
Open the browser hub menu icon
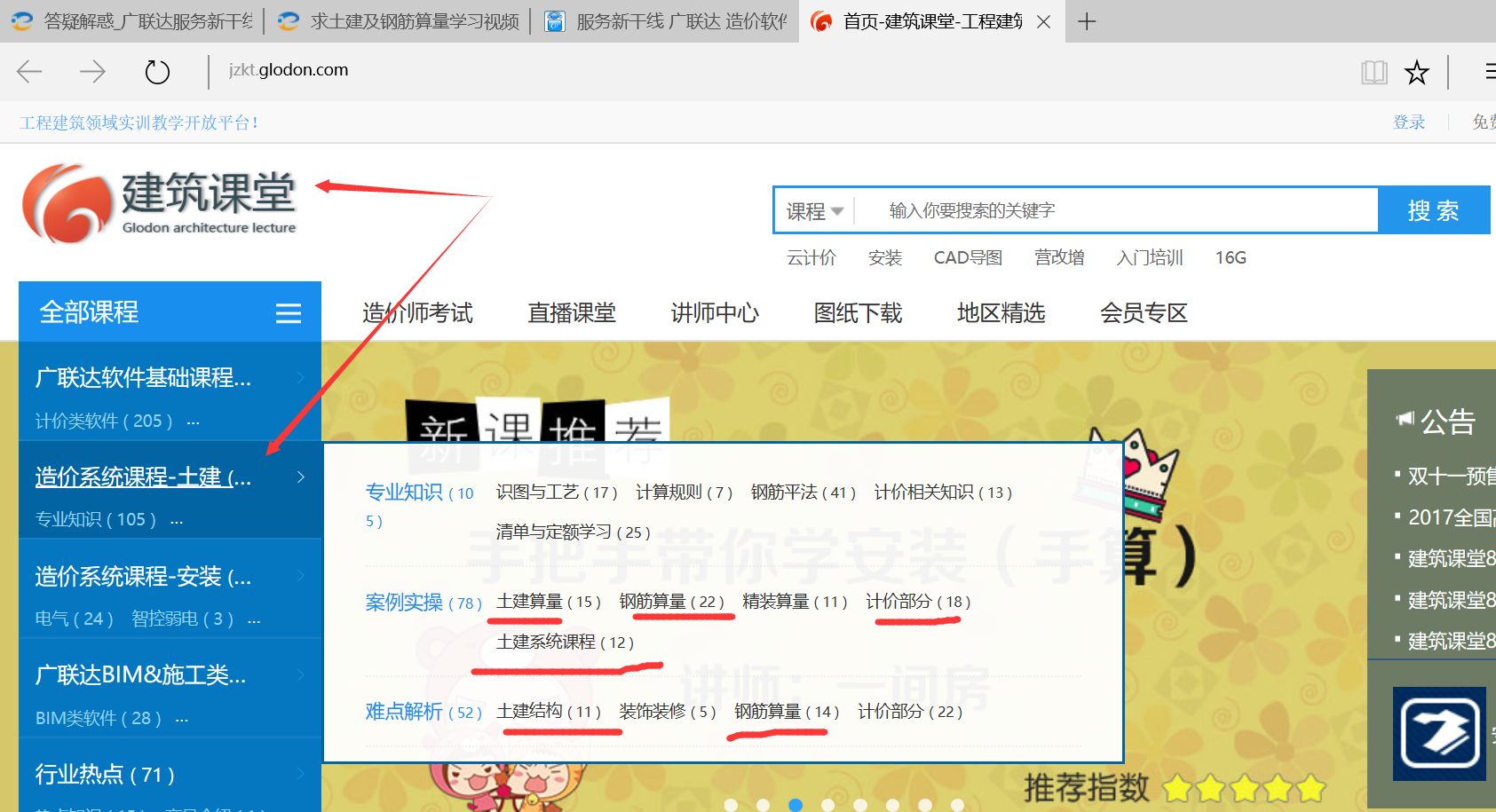click(x=1490, y=72)
